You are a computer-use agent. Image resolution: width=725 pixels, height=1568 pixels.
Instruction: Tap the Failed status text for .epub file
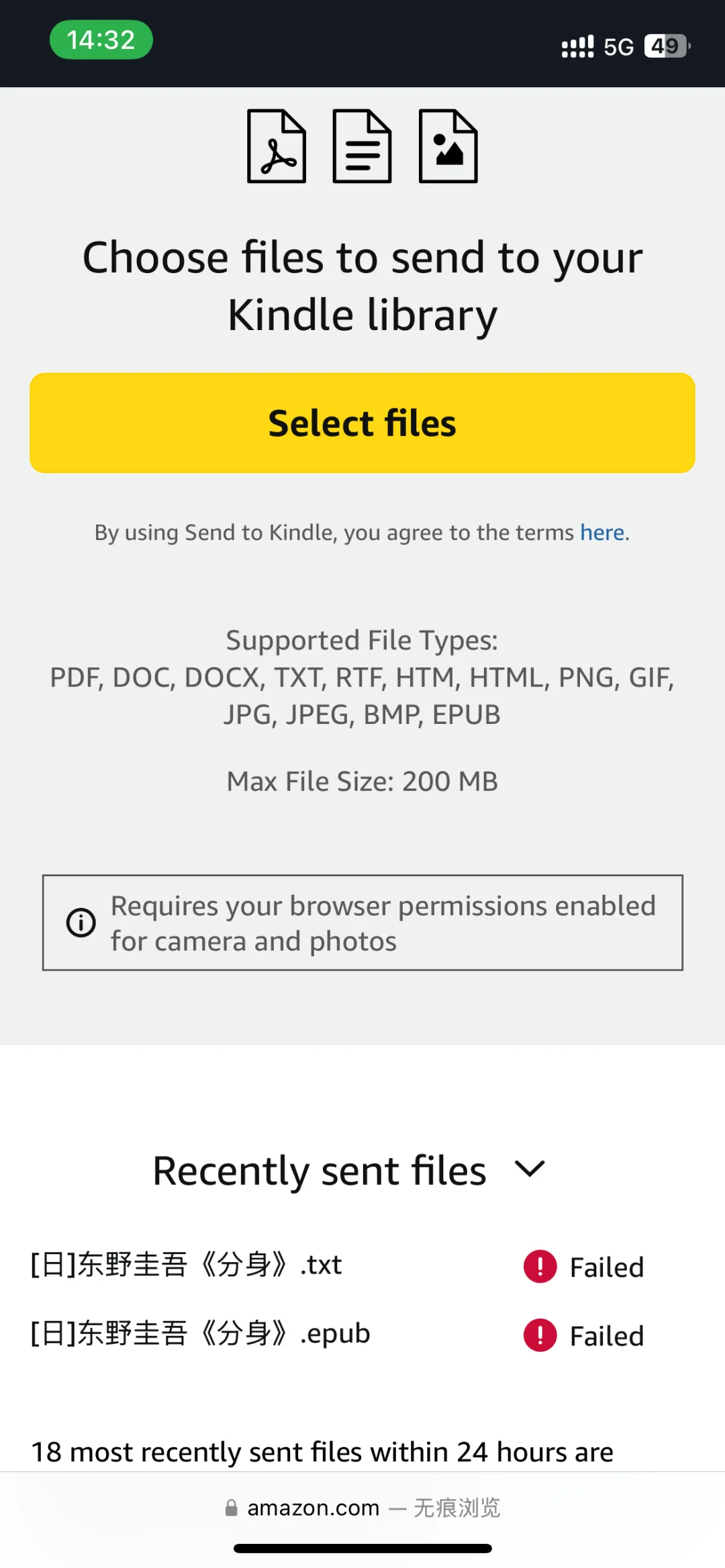tap(607, 1336)
